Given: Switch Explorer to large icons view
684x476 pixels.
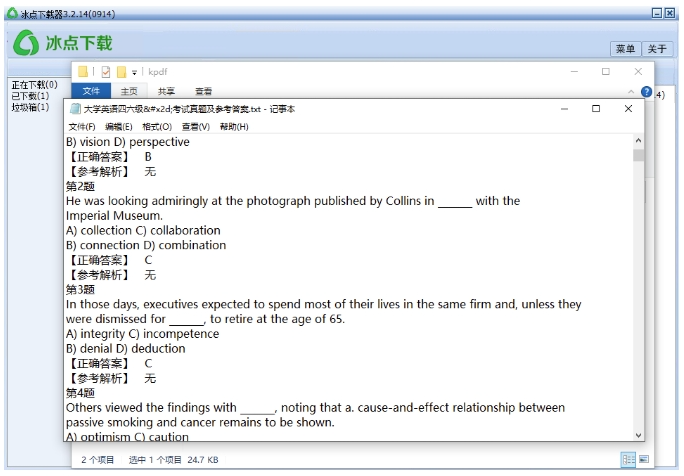Looking at the screenshot, I should 644,459.
